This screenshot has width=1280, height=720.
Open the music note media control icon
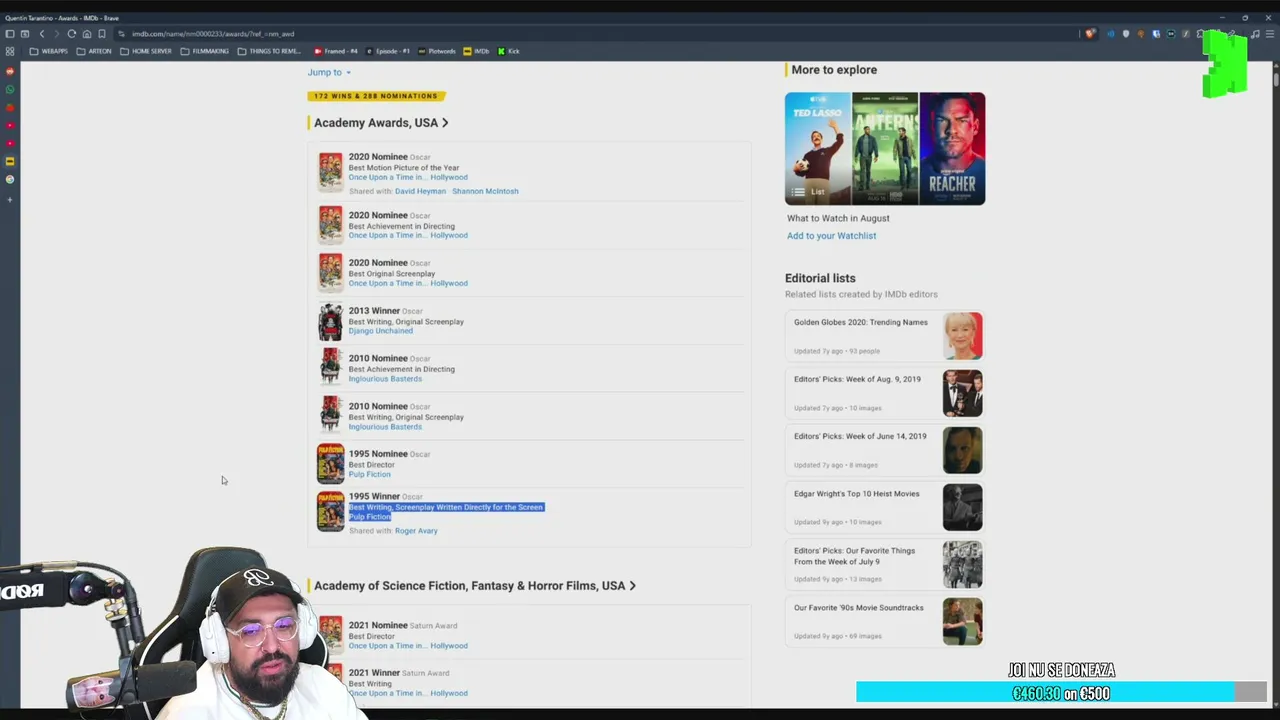1255,34
